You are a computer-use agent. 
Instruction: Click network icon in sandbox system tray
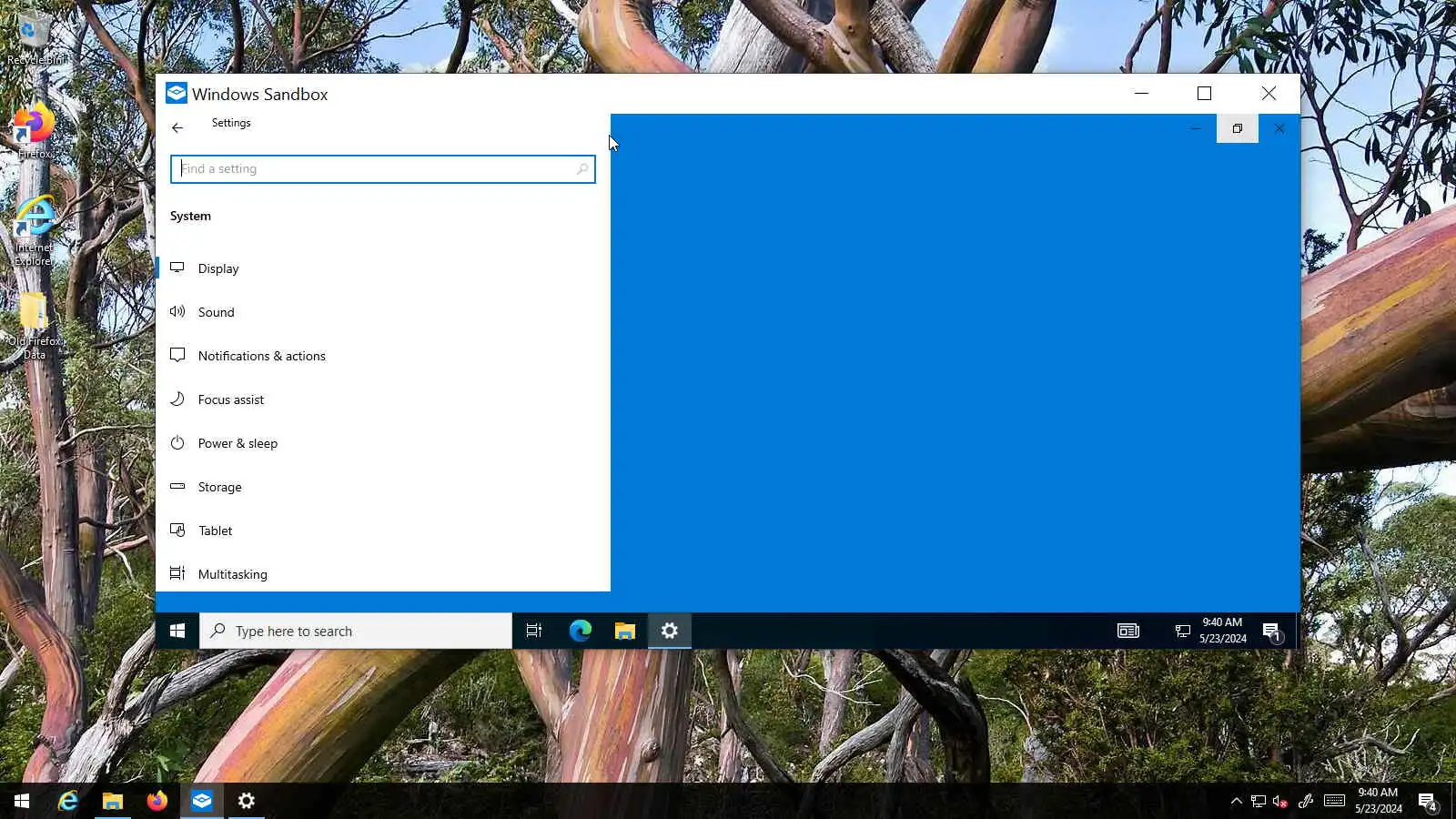[1182, 631]
